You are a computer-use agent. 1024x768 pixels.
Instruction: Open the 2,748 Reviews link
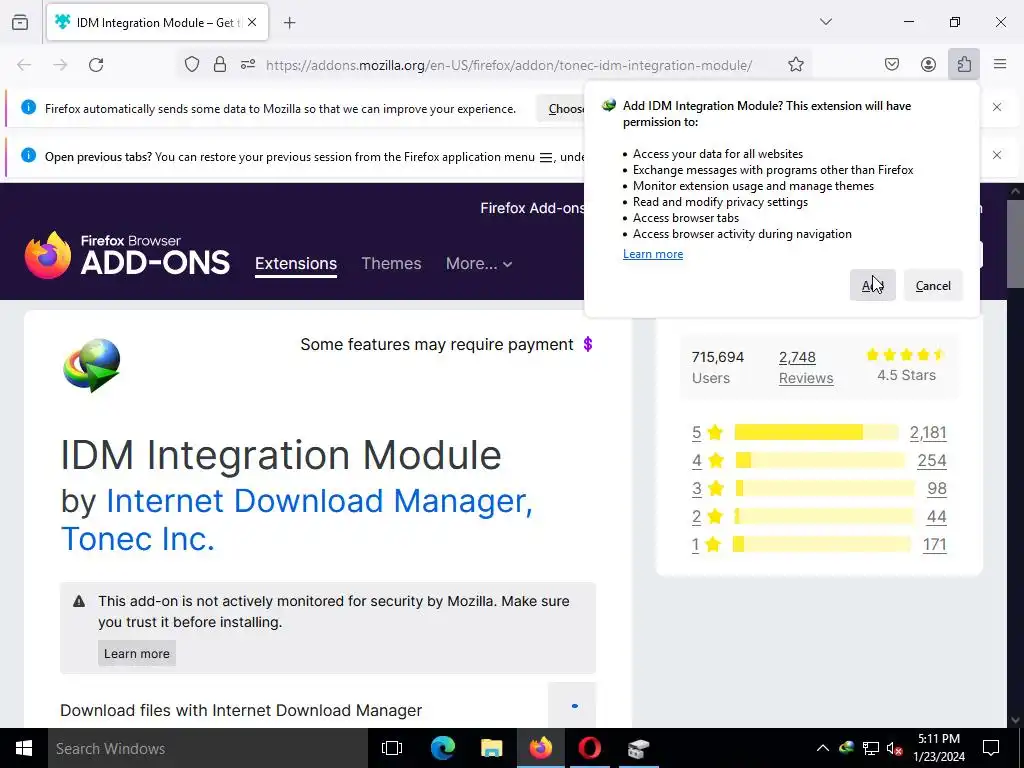tap(806, 367)
